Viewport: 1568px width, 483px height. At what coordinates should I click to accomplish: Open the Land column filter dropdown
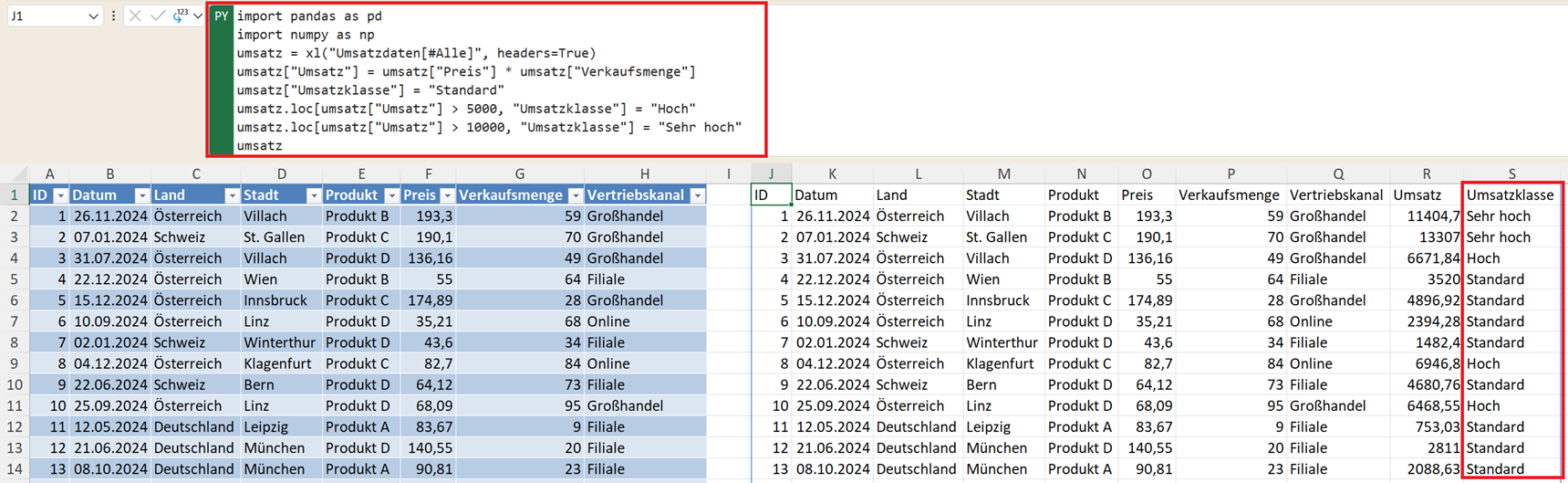coord(232,195)
